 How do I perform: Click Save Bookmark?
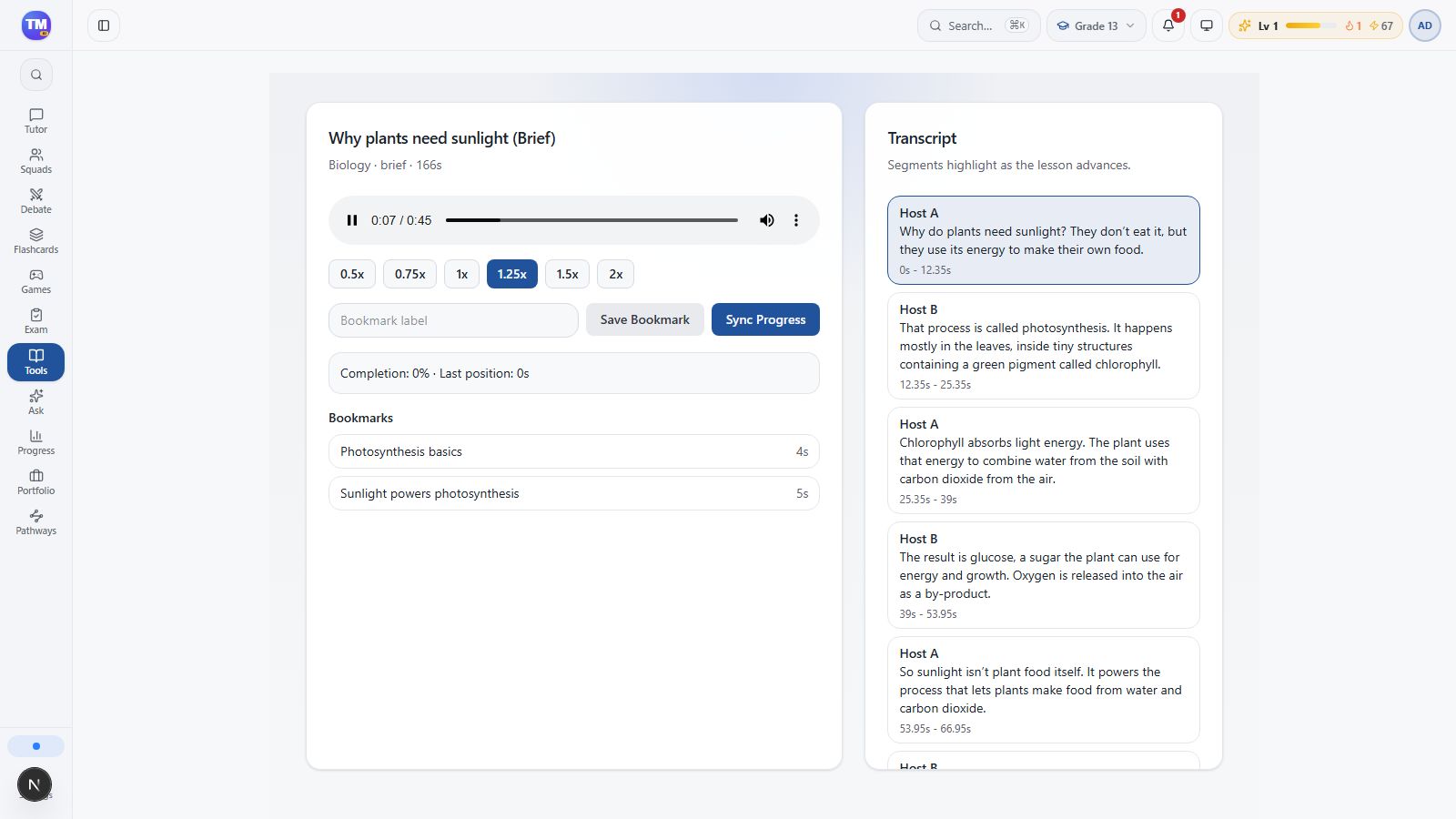[645, 319]
